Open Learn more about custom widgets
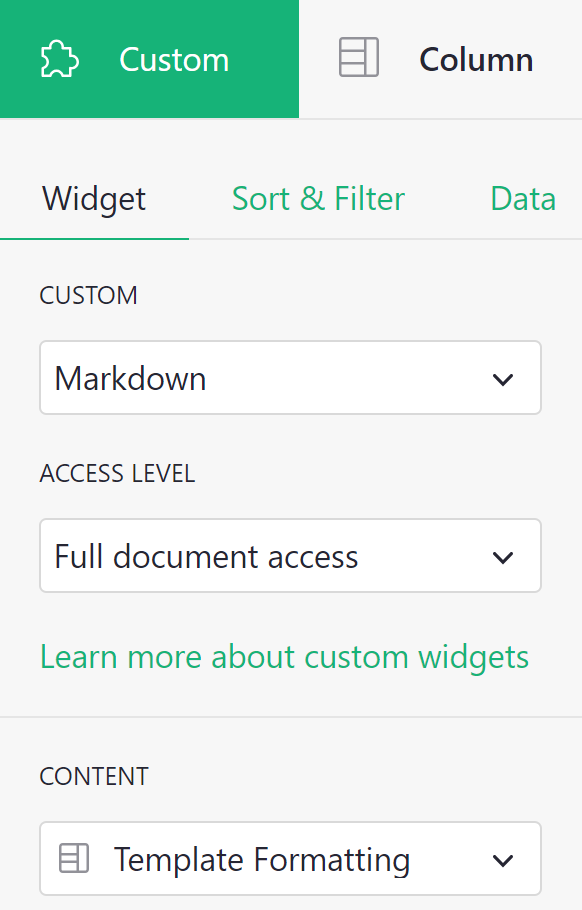The width and height of the screenshot is (582, 910). coord(284,656)
